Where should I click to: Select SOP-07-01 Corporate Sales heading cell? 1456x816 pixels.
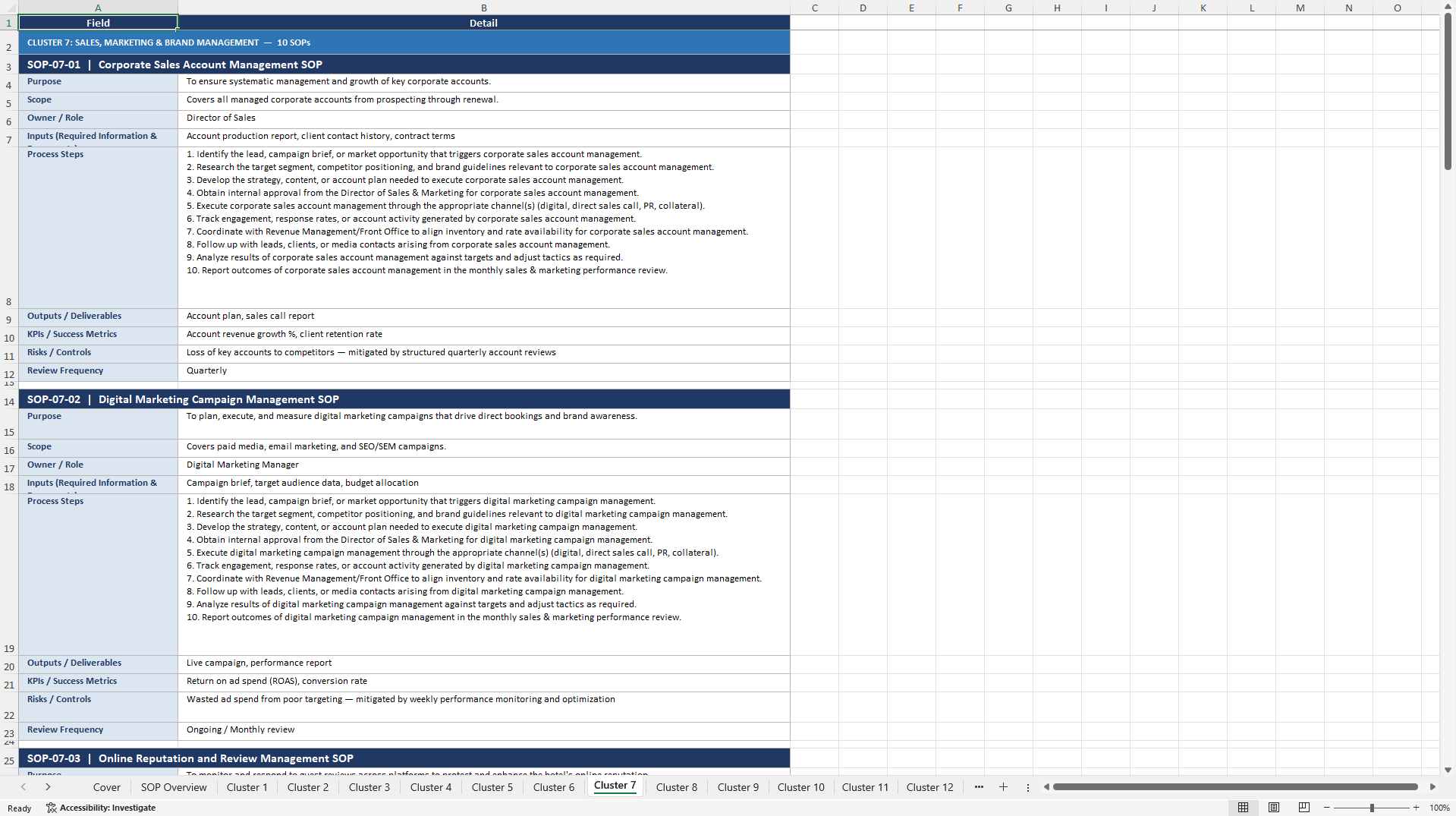tap(404, 65)
